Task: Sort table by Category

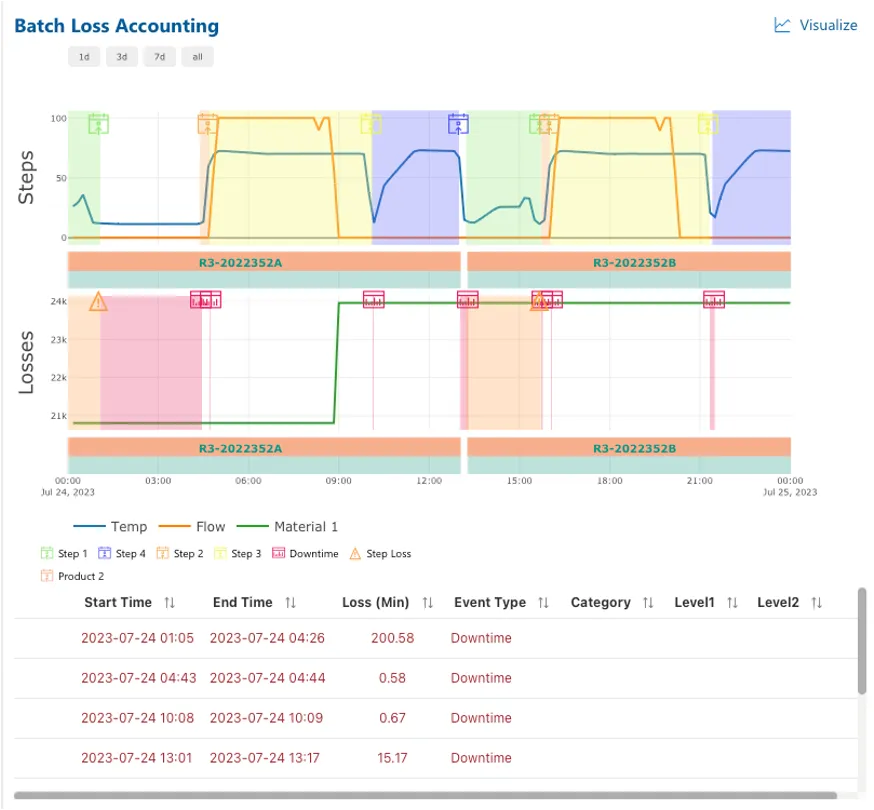Action: (648, 603)
